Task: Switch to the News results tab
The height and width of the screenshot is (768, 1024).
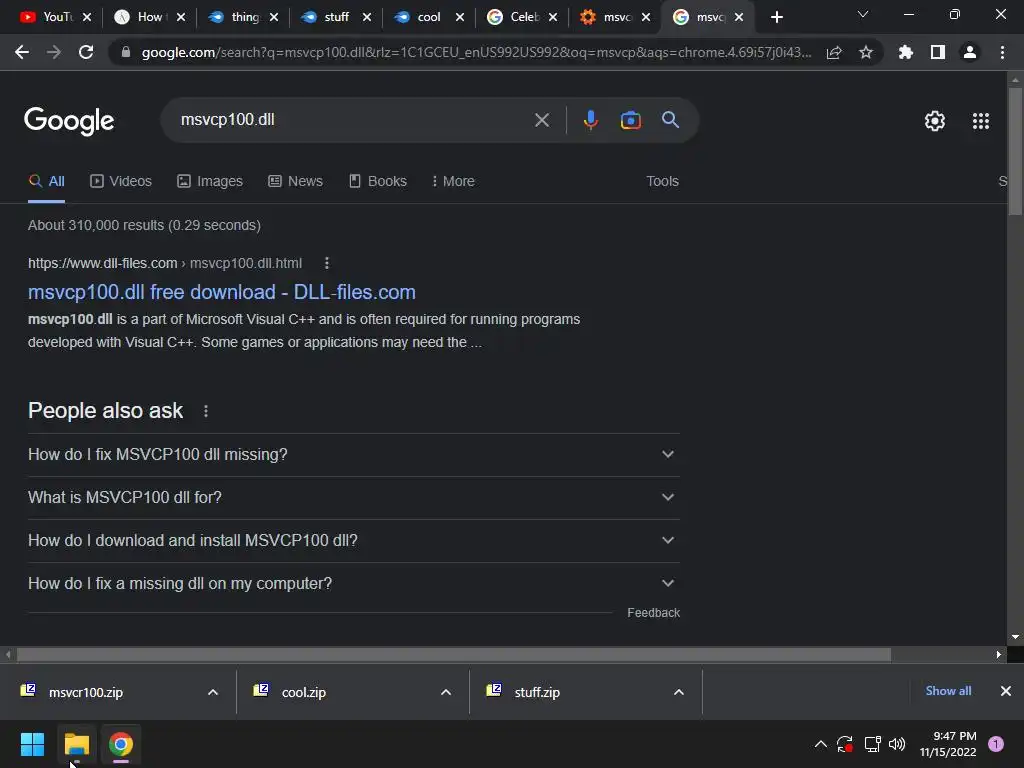Action: click(295, 182)
